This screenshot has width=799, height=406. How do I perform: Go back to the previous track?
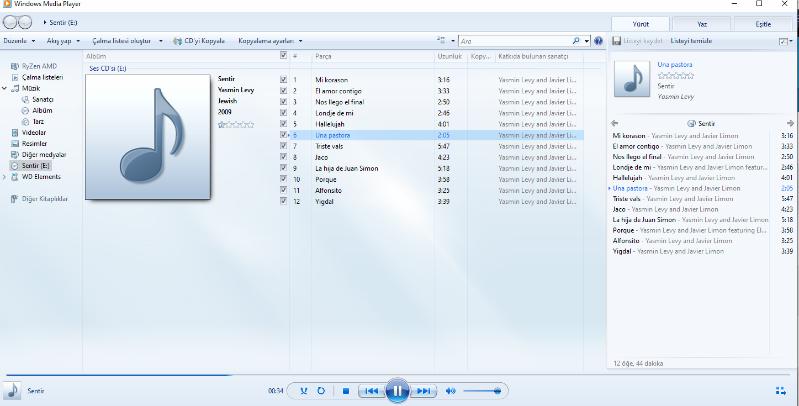pos(370,391)
